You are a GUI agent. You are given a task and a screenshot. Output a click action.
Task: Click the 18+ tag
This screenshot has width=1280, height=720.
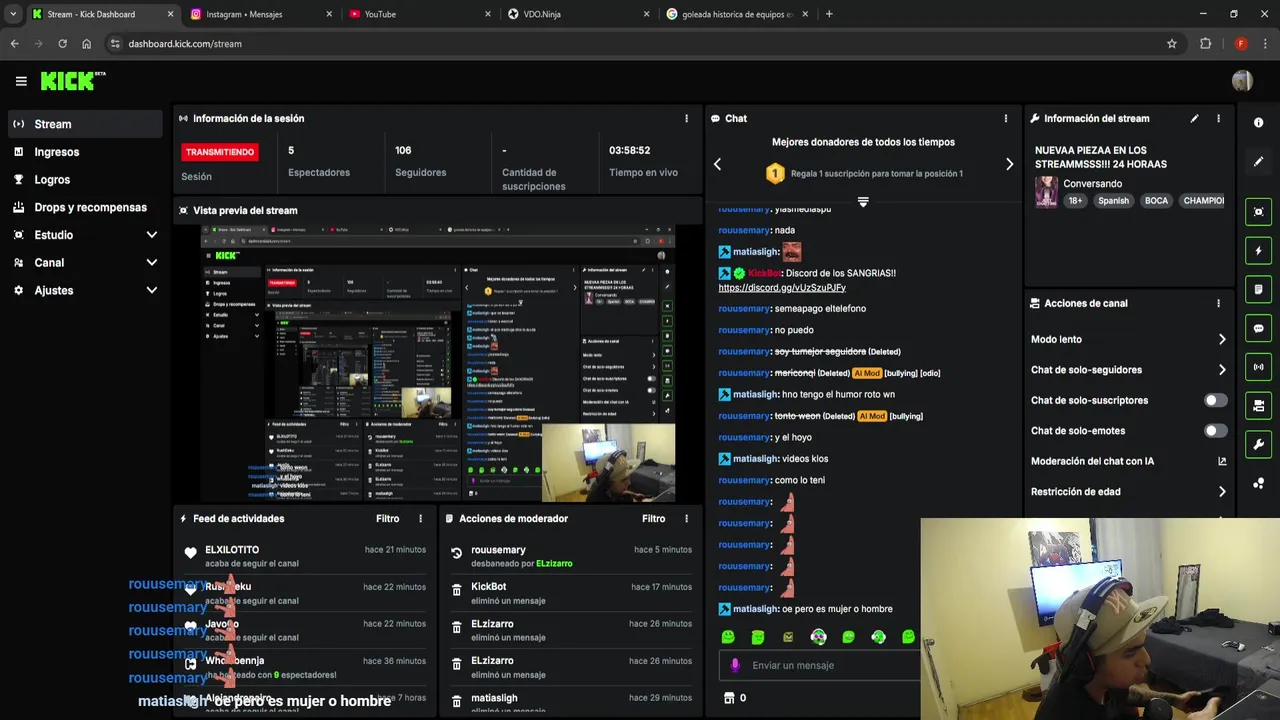click(1075, 200)
